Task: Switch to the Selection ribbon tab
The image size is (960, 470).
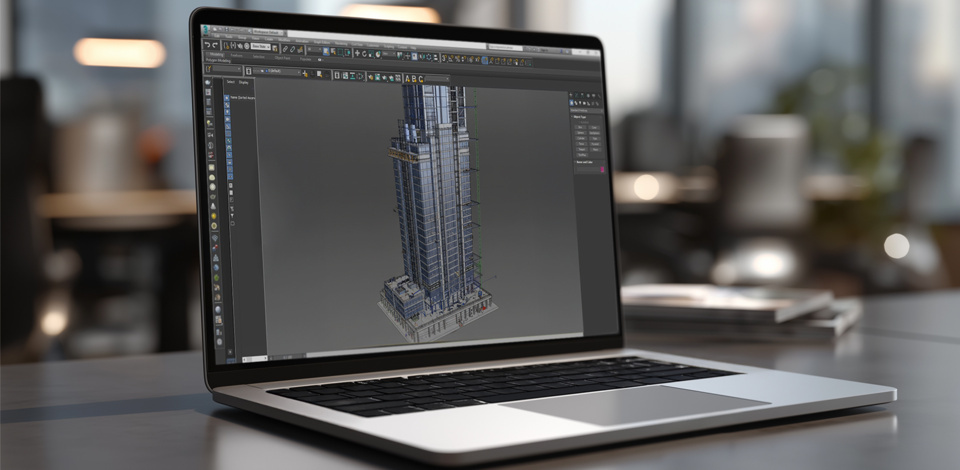Action: [x=259, y=57]
